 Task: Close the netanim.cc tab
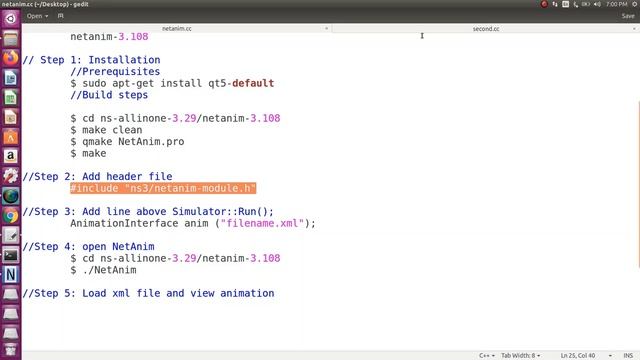coord(326,29)
